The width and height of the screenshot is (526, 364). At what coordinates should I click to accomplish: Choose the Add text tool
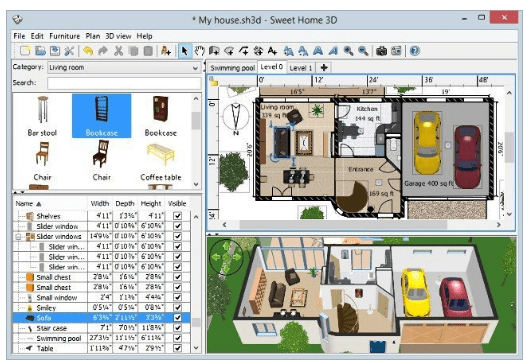pos(272,51)
